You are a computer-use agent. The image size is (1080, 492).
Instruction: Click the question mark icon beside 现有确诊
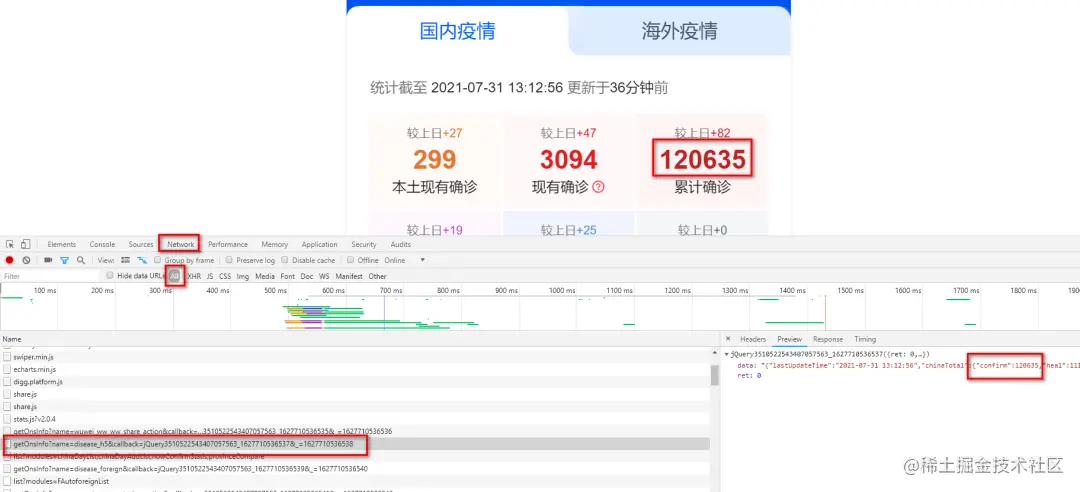[598, 187]
